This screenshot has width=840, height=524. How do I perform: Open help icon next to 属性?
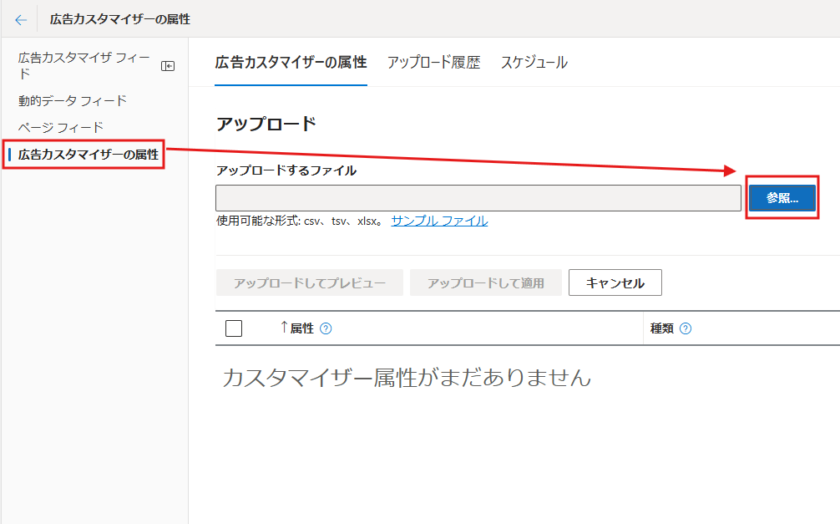(325, 328)
